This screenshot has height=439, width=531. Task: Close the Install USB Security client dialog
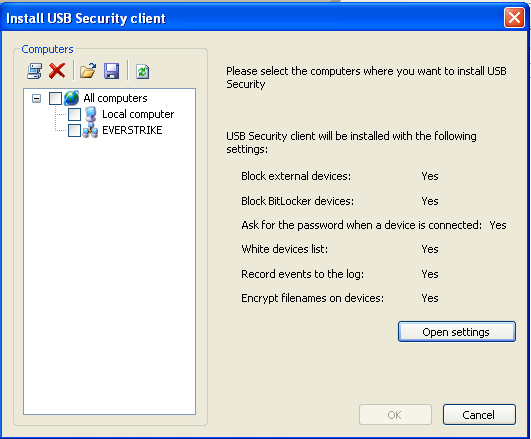point(514,17)
